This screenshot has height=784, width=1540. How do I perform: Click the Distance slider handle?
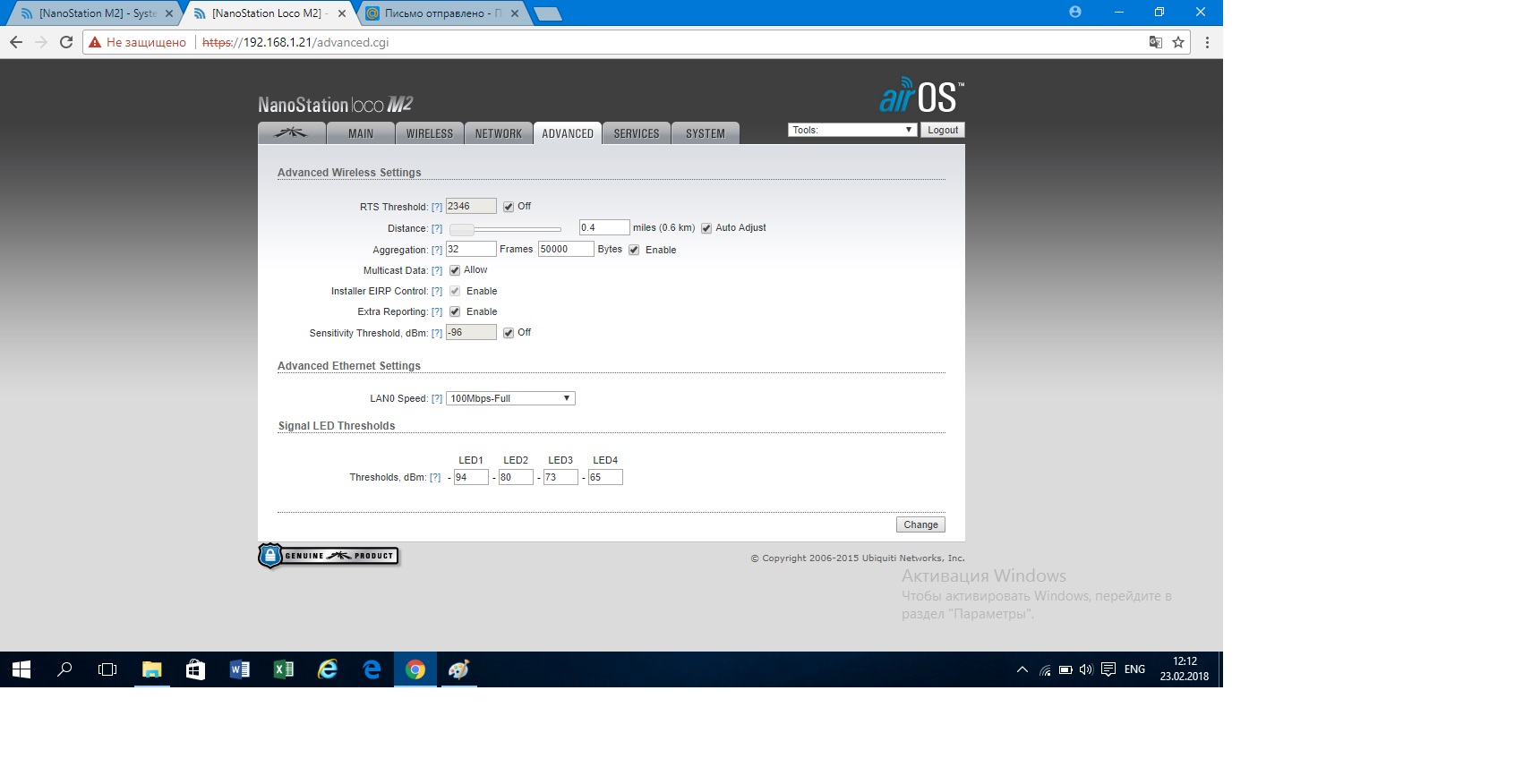462,229
